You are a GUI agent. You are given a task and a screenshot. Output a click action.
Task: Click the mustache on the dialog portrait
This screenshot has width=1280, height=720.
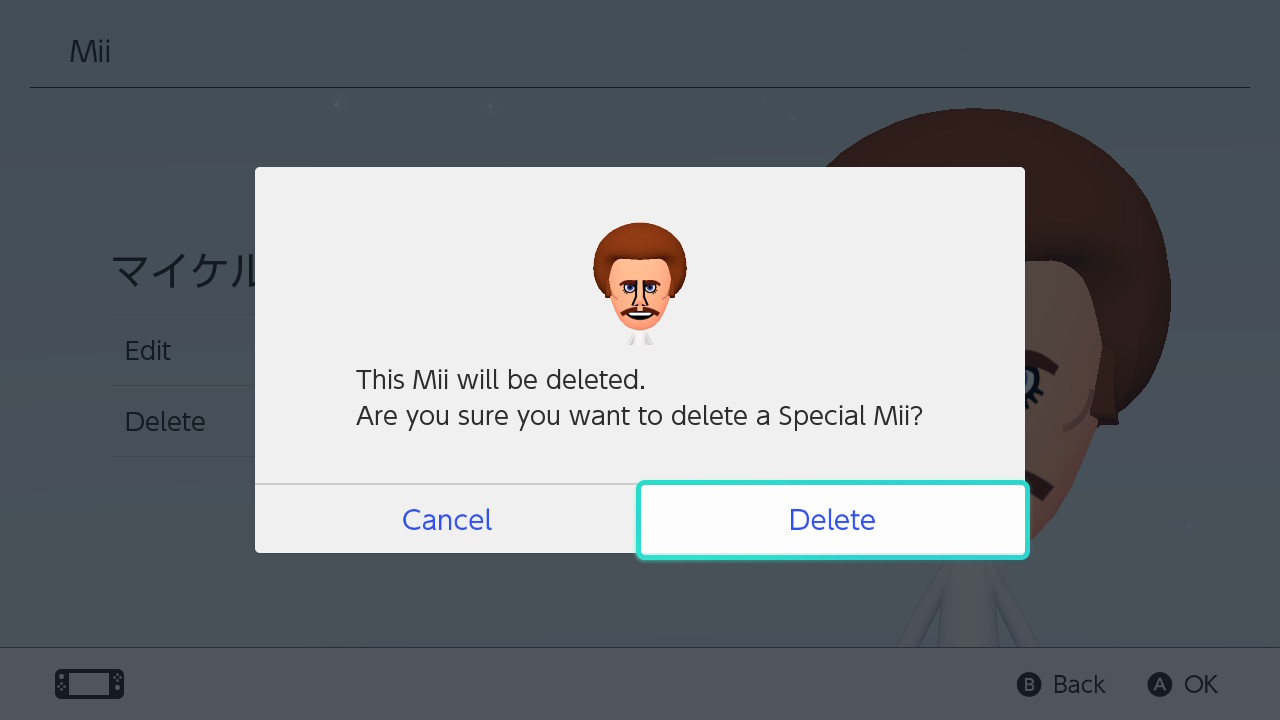(x=640, y=313)
